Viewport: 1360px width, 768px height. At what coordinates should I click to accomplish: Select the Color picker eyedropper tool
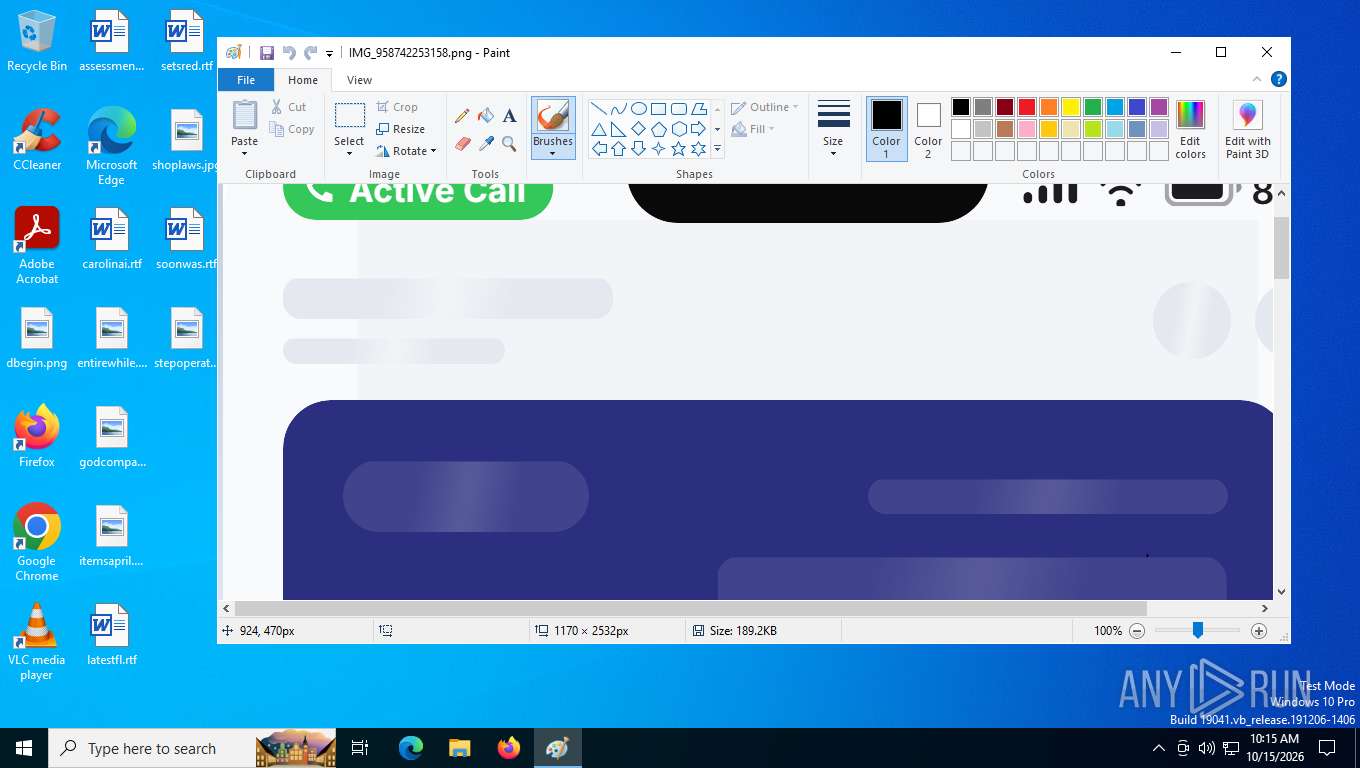tap(486, 144)
